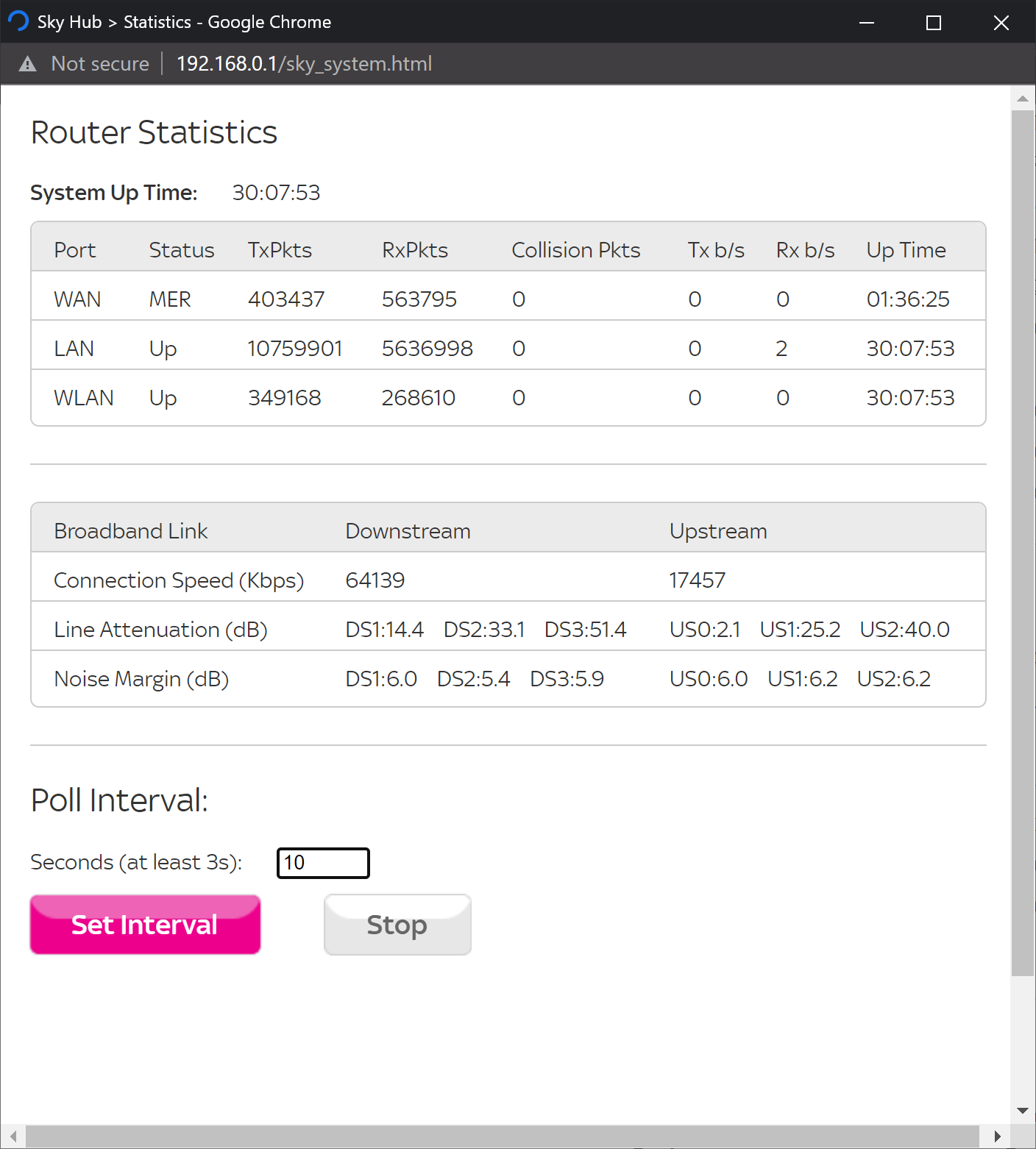Click the vertical scrollbar up arrow
Viewport: 1036px width, 1149px height.
[x=1022, y=98]
